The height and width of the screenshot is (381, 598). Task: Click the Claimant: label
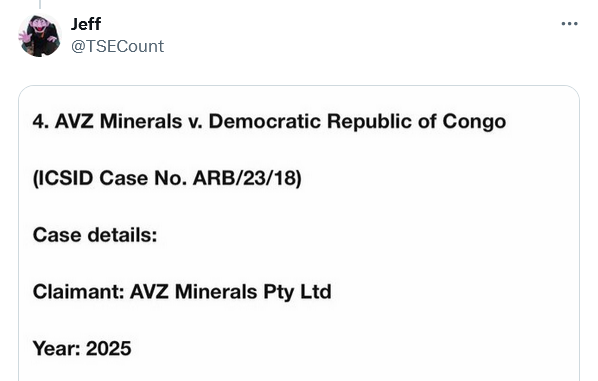tap(79, 292)
